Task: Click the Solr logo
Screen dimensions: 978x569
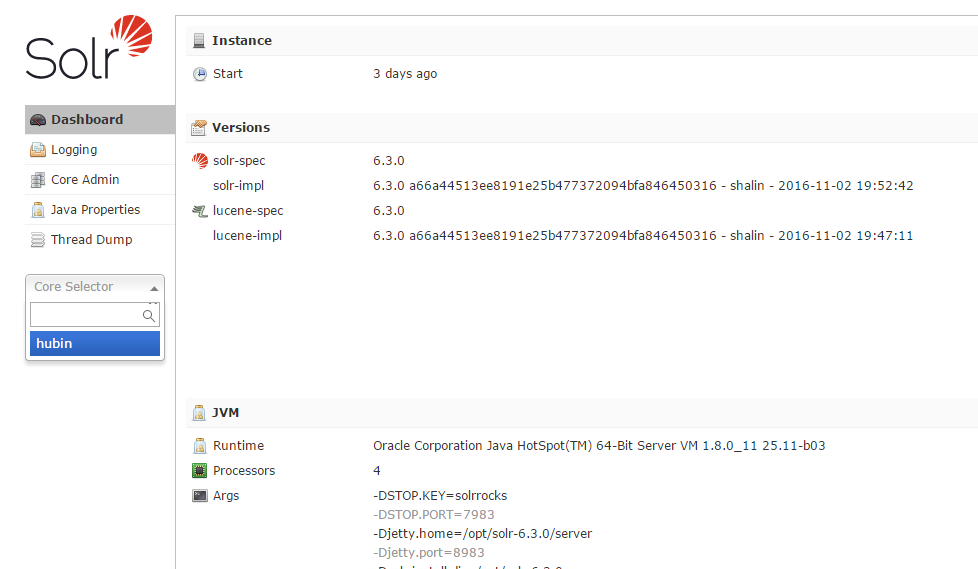Action: (88, 49)
